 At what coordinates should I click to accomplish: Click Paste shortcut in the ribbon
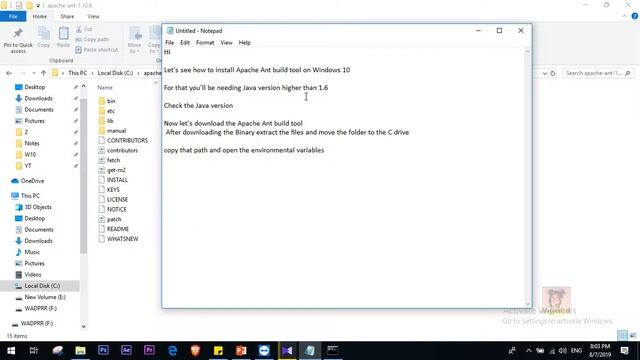click(97, 49)
